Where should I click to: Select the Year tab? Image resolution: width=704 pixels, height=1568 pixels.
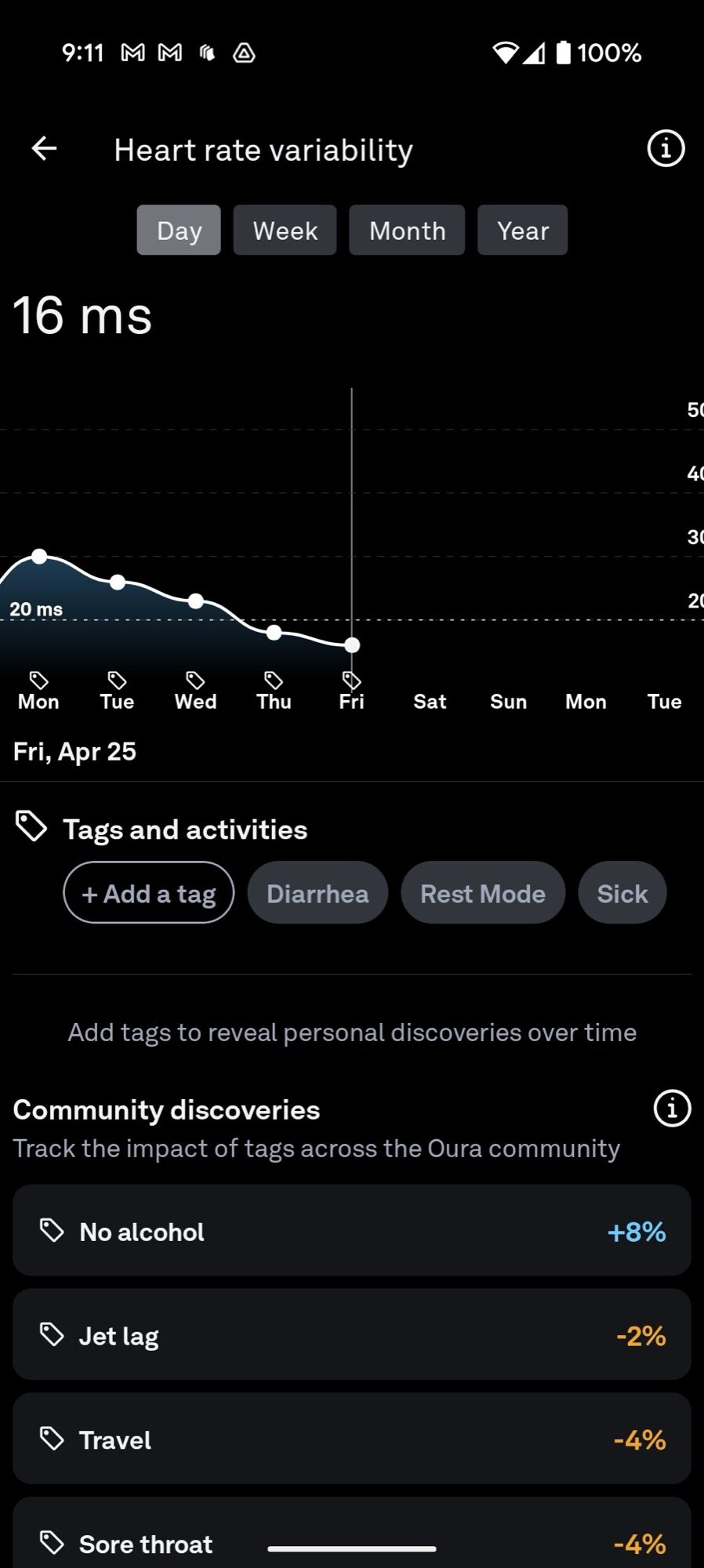522,230
